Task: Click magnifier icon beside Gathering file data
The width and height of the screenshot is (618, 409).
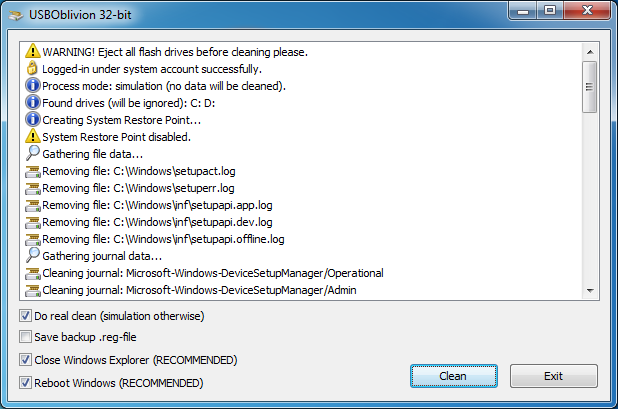Action: [x=33, y=153]
